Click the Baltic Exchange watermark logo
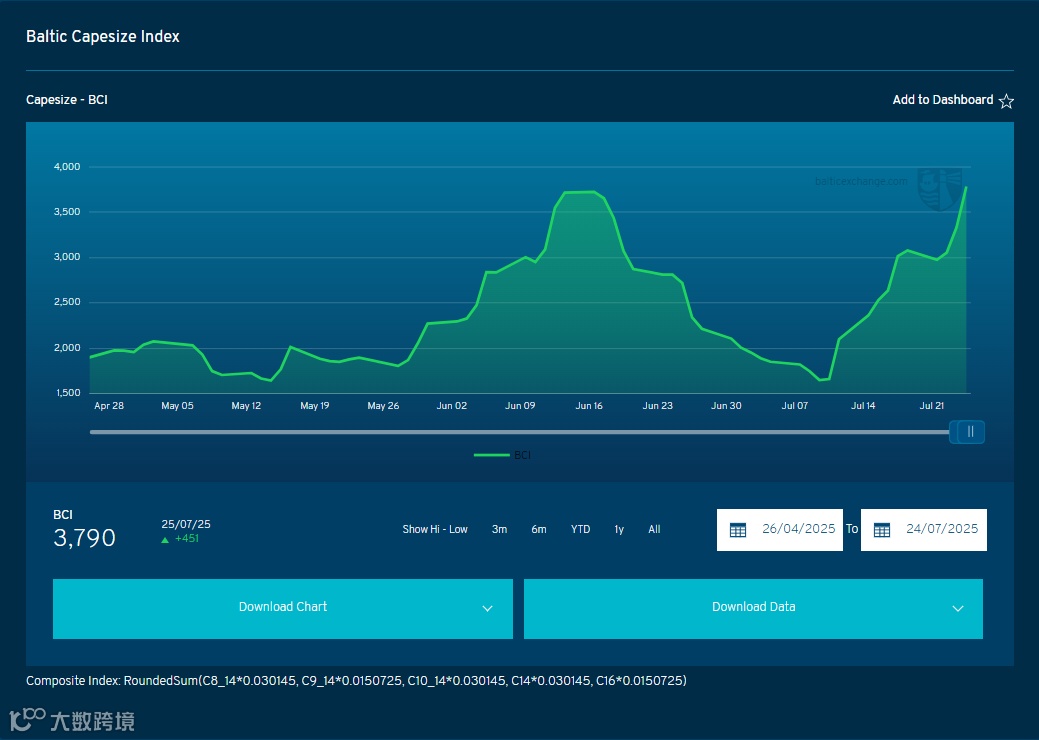 [x=939, y=189]
